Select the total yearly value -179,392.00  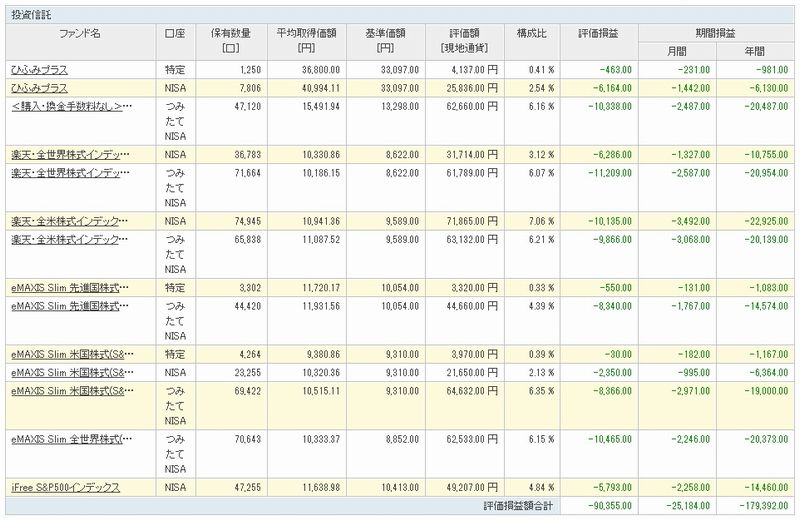pyautogui.click(x=763, y=506)
